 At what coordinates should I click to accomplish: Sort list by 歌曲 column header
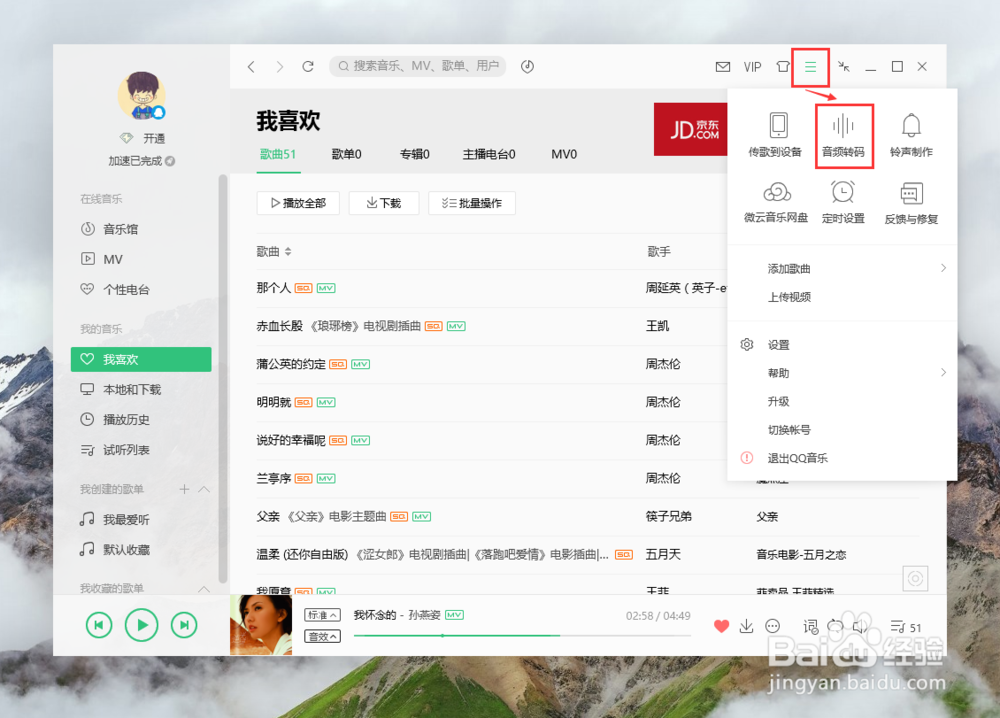(x=274, y=252)
